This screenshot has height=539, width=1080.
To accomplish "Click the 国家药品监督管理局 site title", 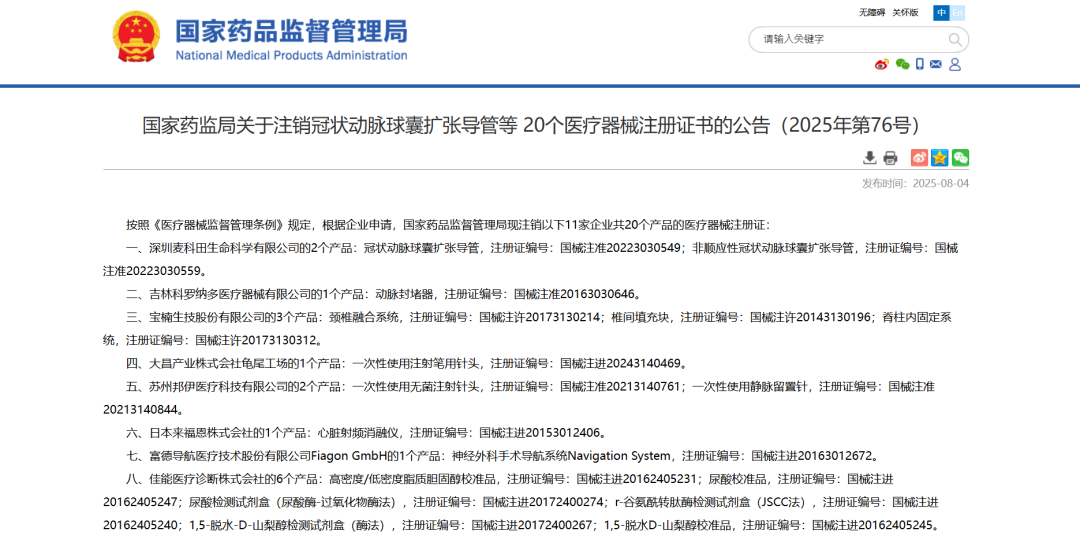I will point(291,30).
